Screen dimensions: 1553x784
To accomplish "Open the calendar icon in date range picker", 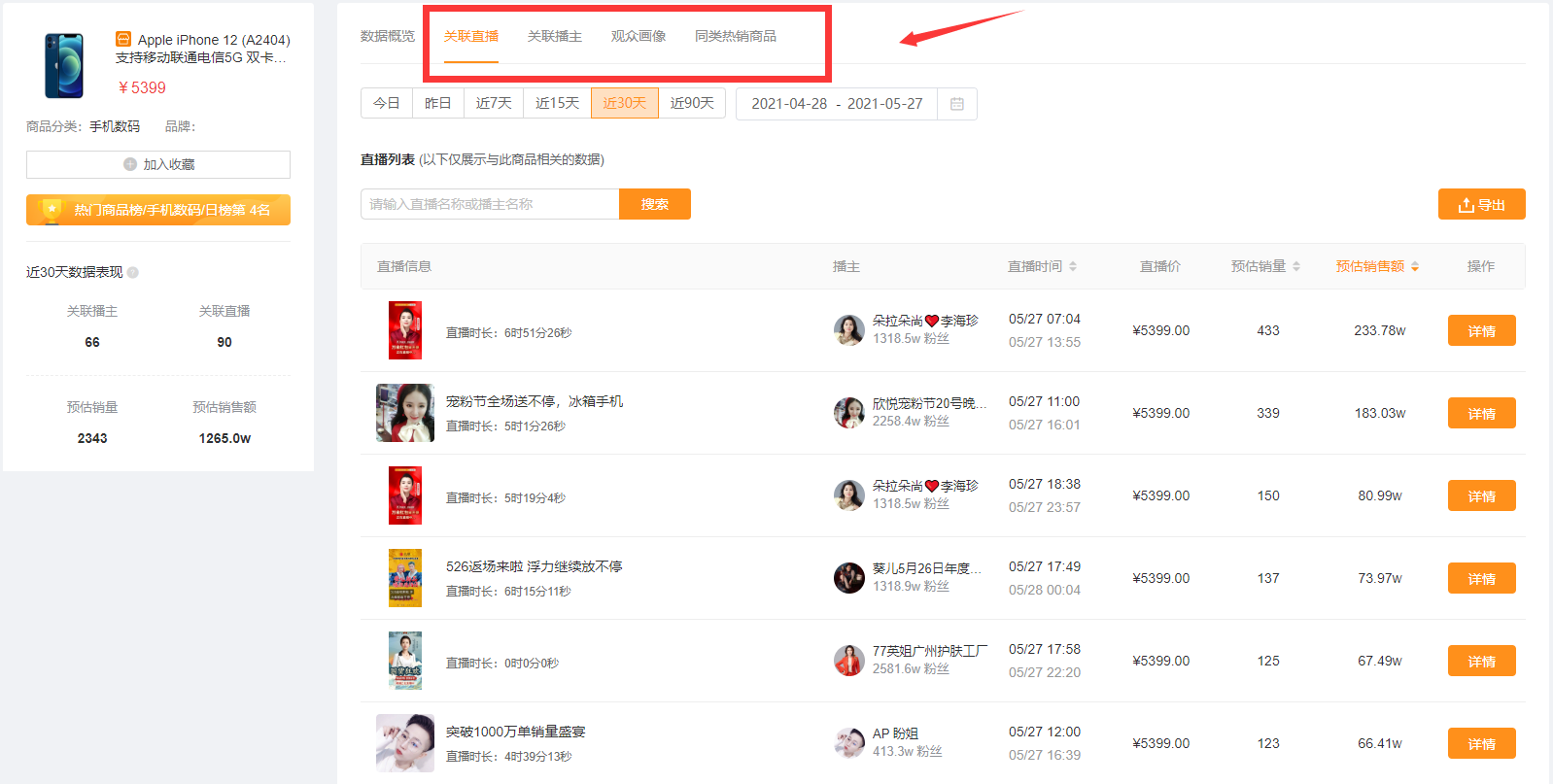I will pos(956,104).
